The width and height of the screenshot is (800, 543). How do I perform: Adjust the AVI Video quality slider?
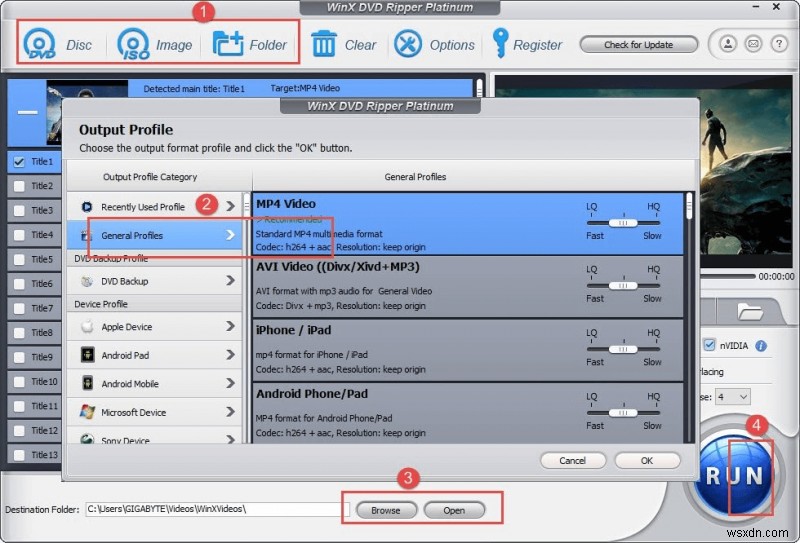623,286
